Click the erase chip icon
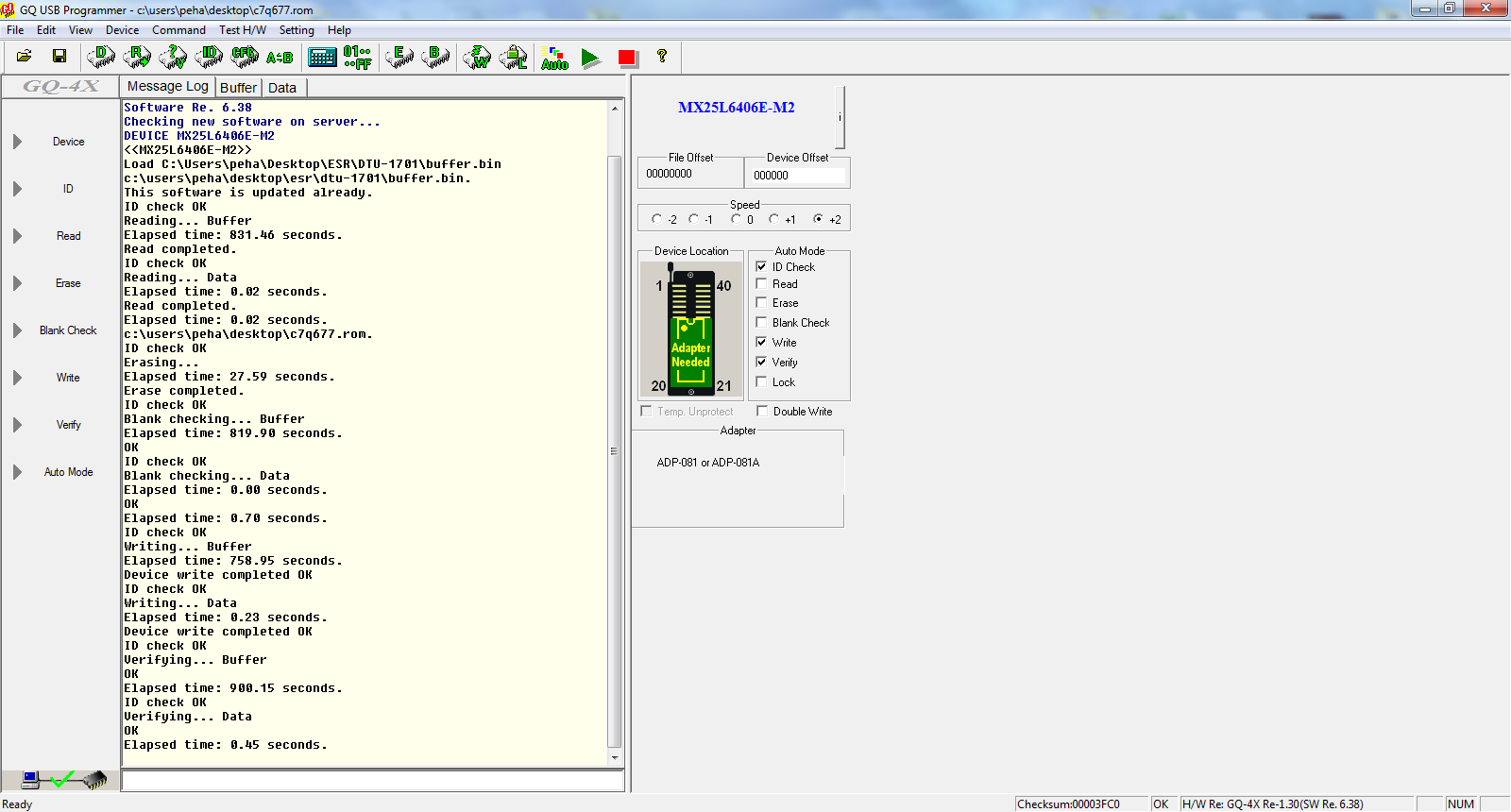 coord(399,57)
